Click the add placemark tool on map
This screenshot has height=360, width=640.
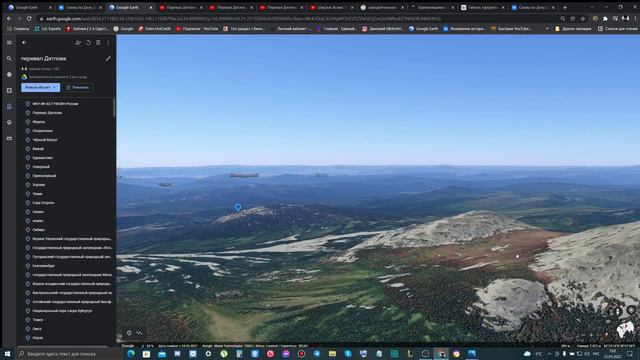tap(129, 333)
